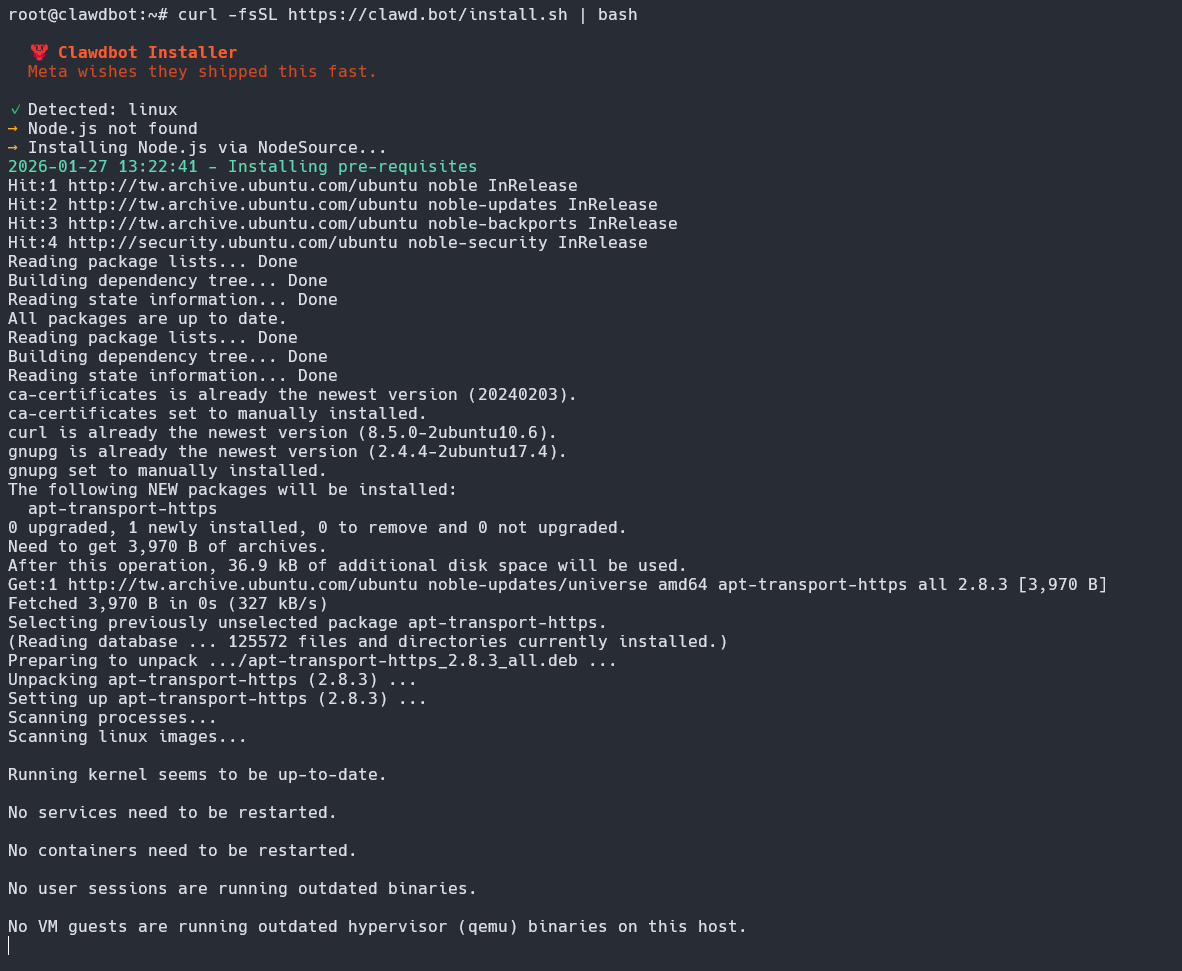The height and width of the screenshot is (971, 1182).
Task: Click the text cursor on the last line
Action: click(9, 945)
